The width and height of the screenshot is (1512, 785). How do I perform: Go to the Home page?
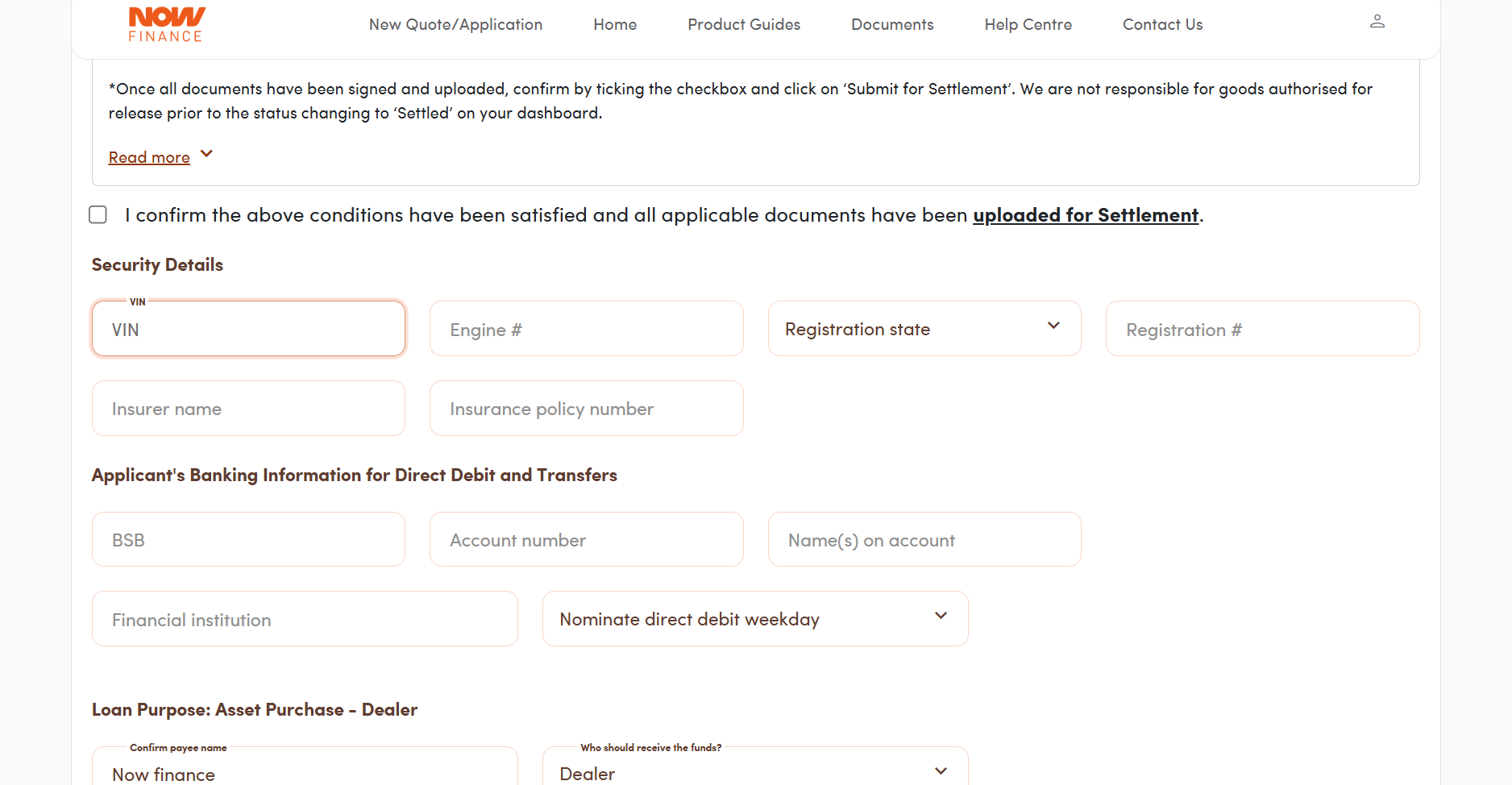tap(615, 24)
